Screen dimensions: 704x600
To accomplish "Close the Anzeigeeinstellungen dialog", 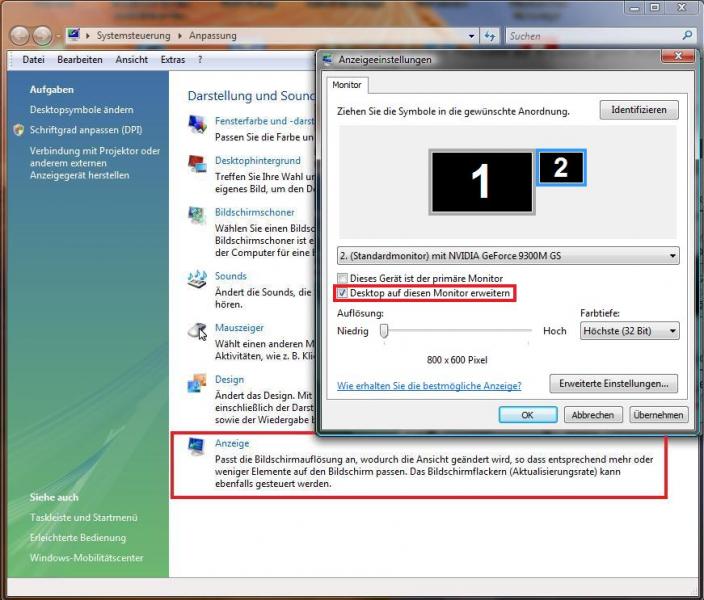I will click(678, 56).
